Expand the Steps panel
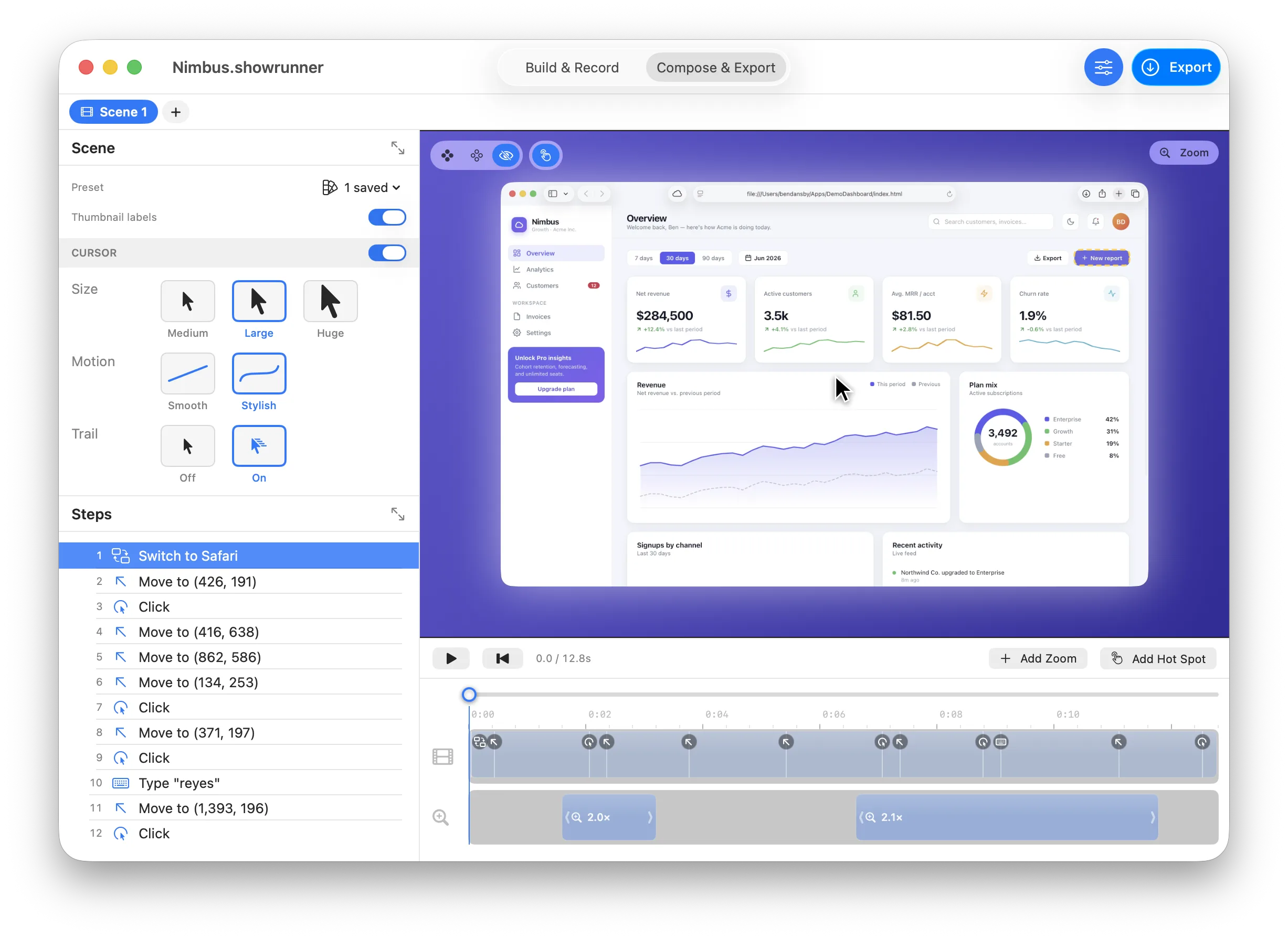The image size is (1288, 939). tap(397, 514)
